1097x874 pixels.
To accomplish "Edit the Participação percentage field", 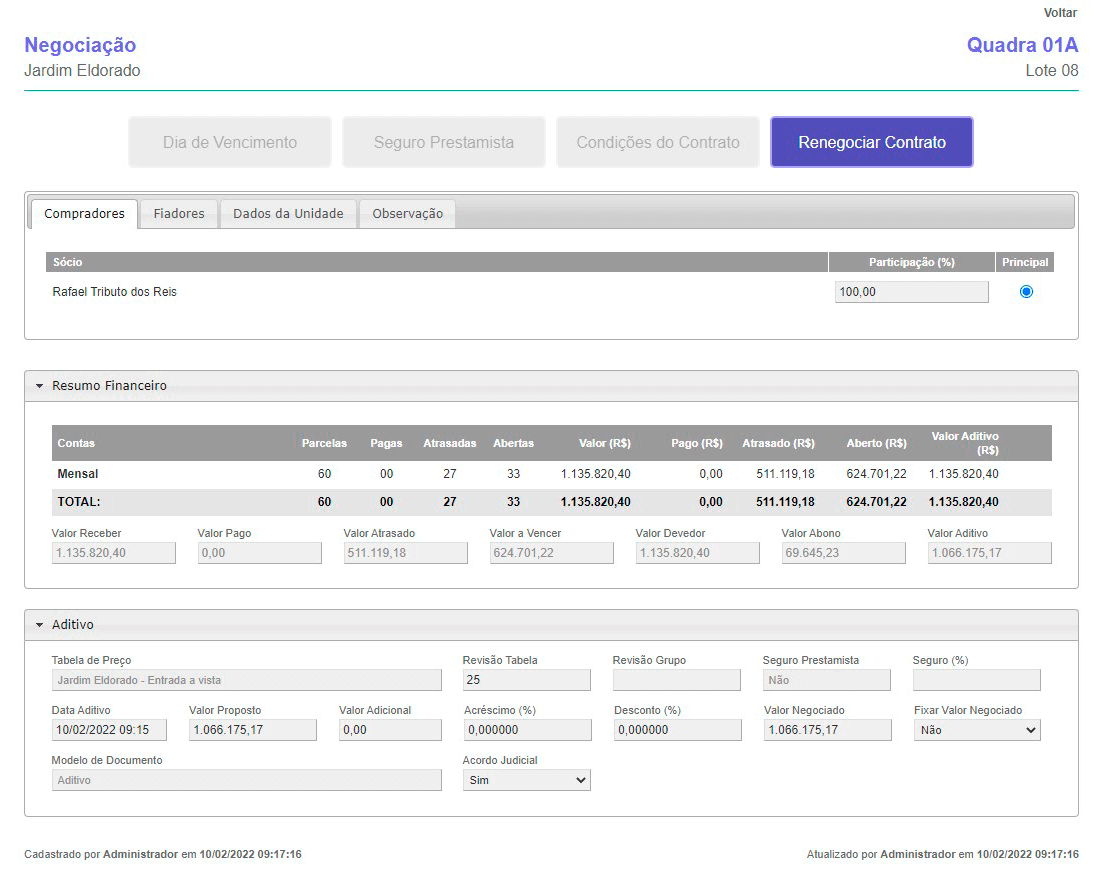I will tap(911, 292).
